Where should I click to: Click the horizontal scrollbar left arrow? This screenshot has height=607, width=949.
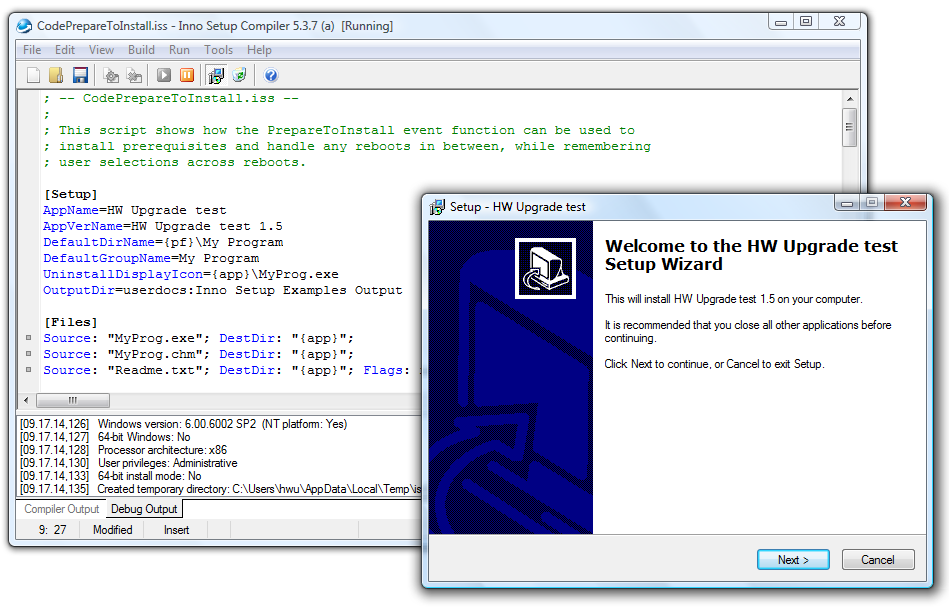[x=26, y=400]
